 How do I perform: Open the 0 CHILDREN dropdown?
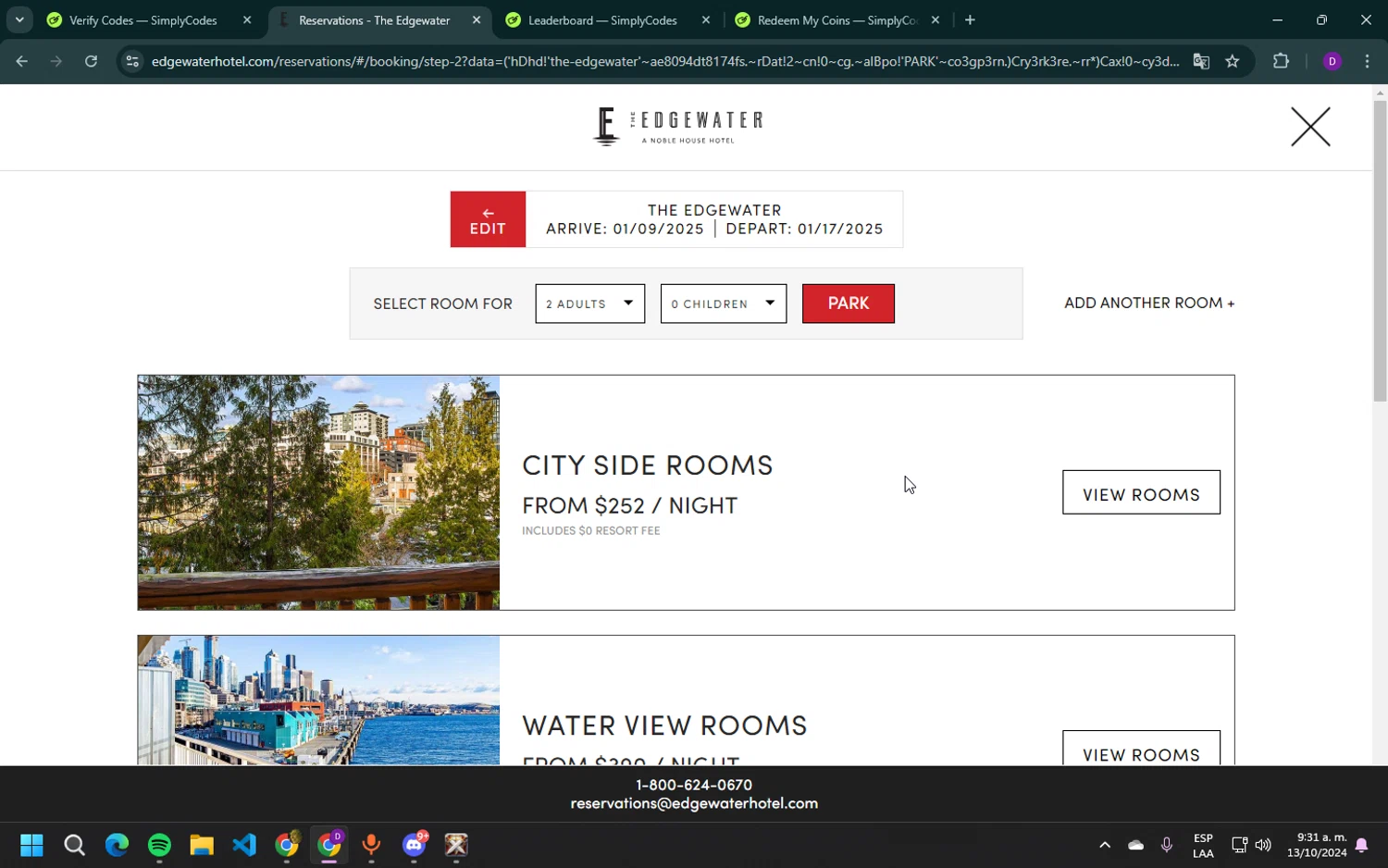pos(724,304)
